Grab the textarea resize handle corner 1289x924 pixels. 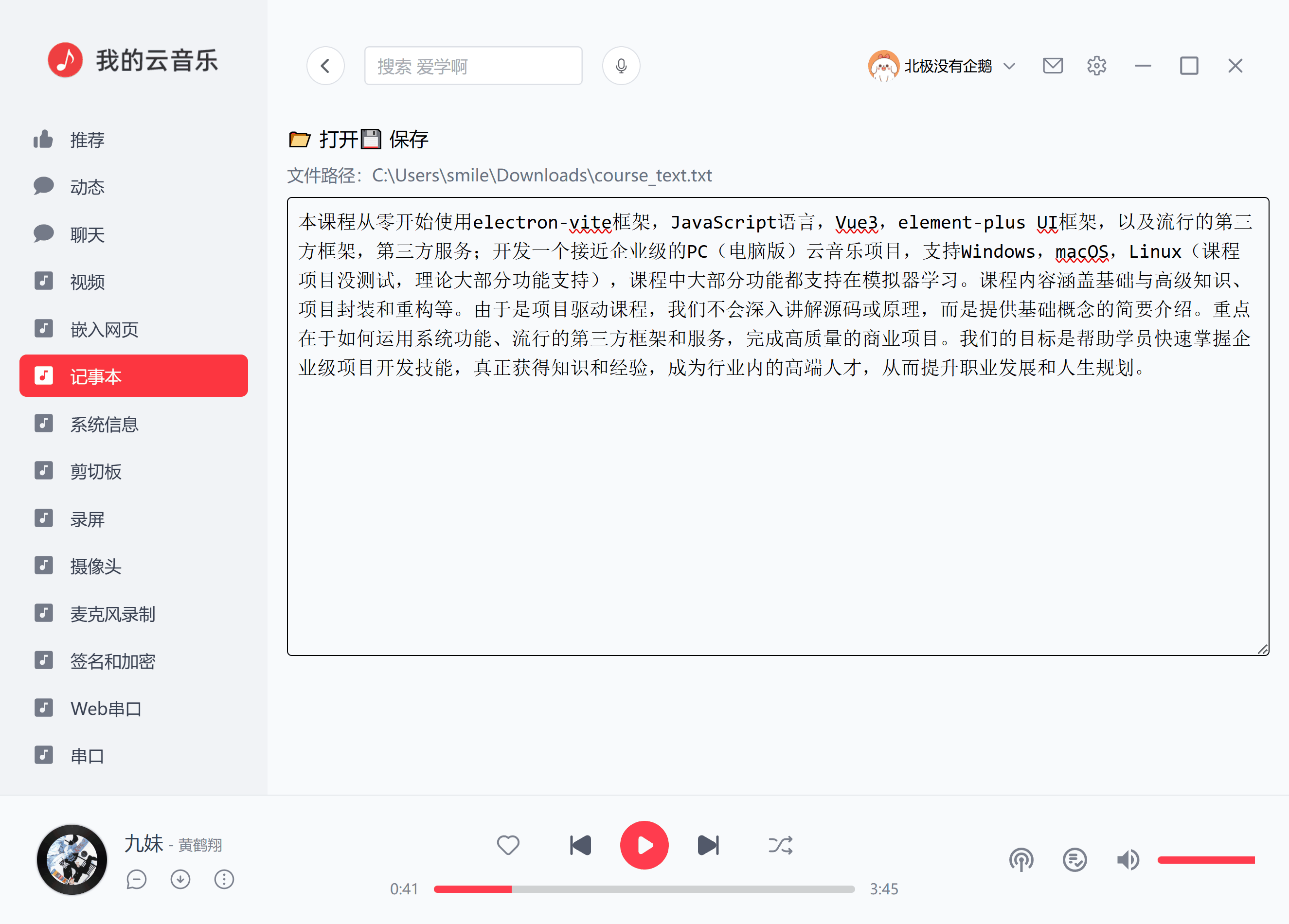[1262, 650]
